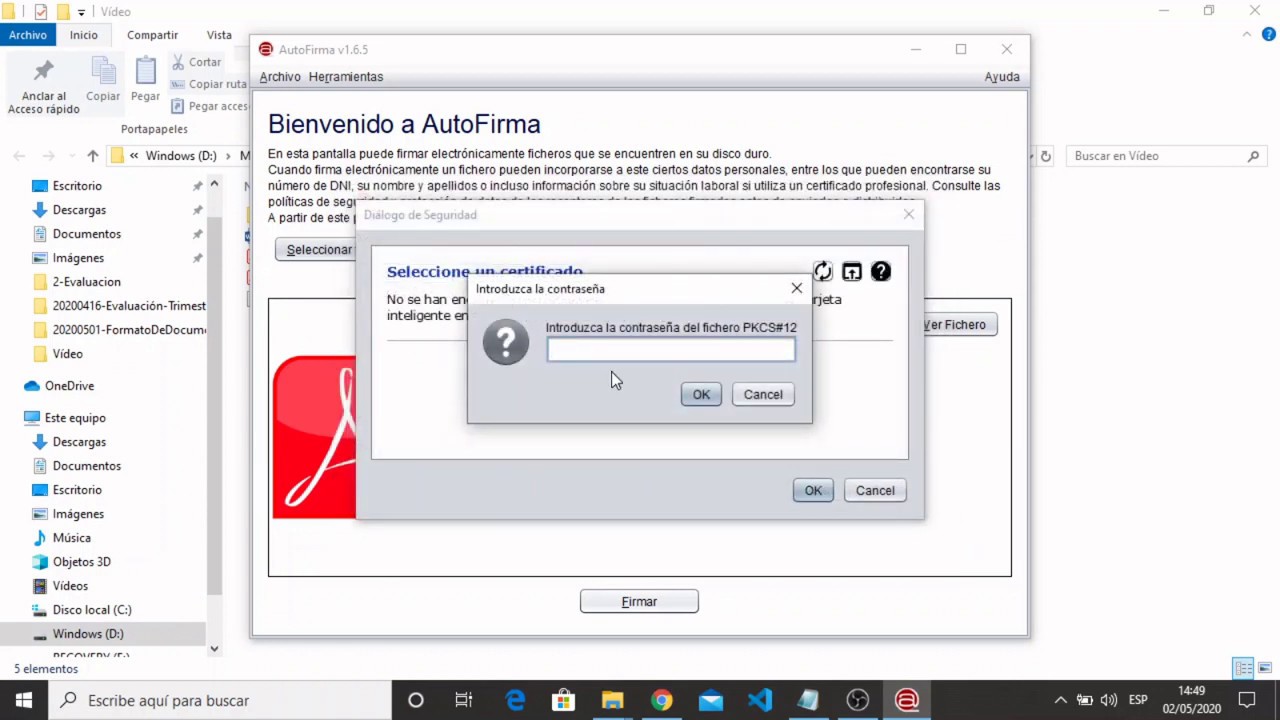This screenshot has width=1280, height=720.
Task: Click Anclar al Acceso rápido in ribbon
Action: tap(44, 87)
